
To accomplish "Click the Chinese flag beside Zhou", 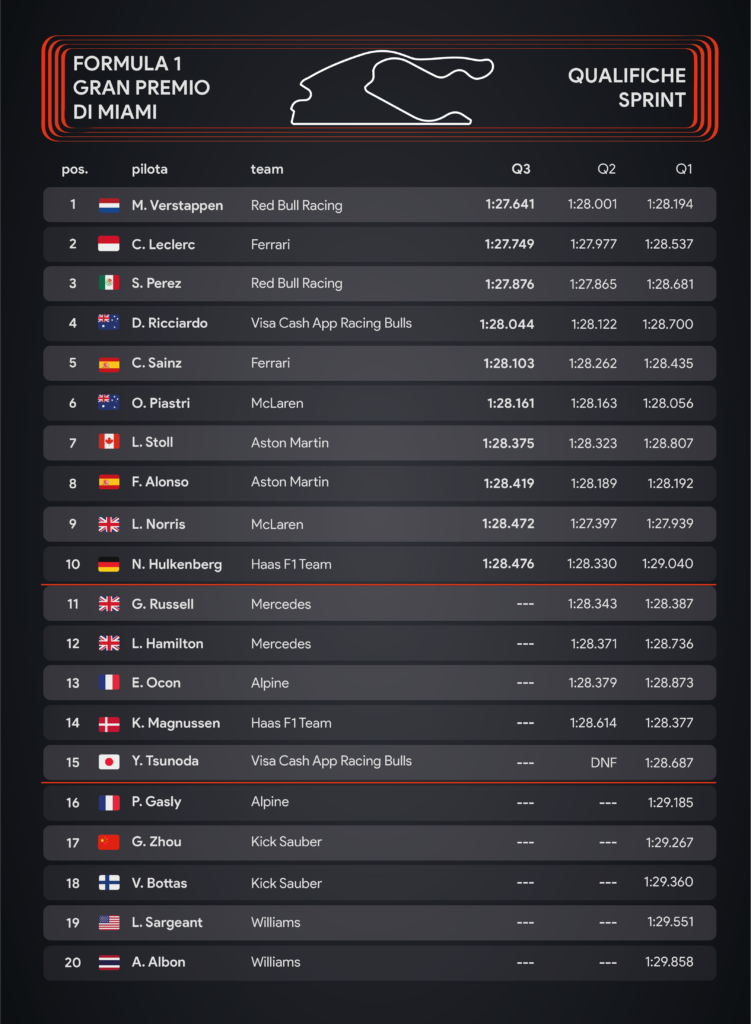I will 108,842.
